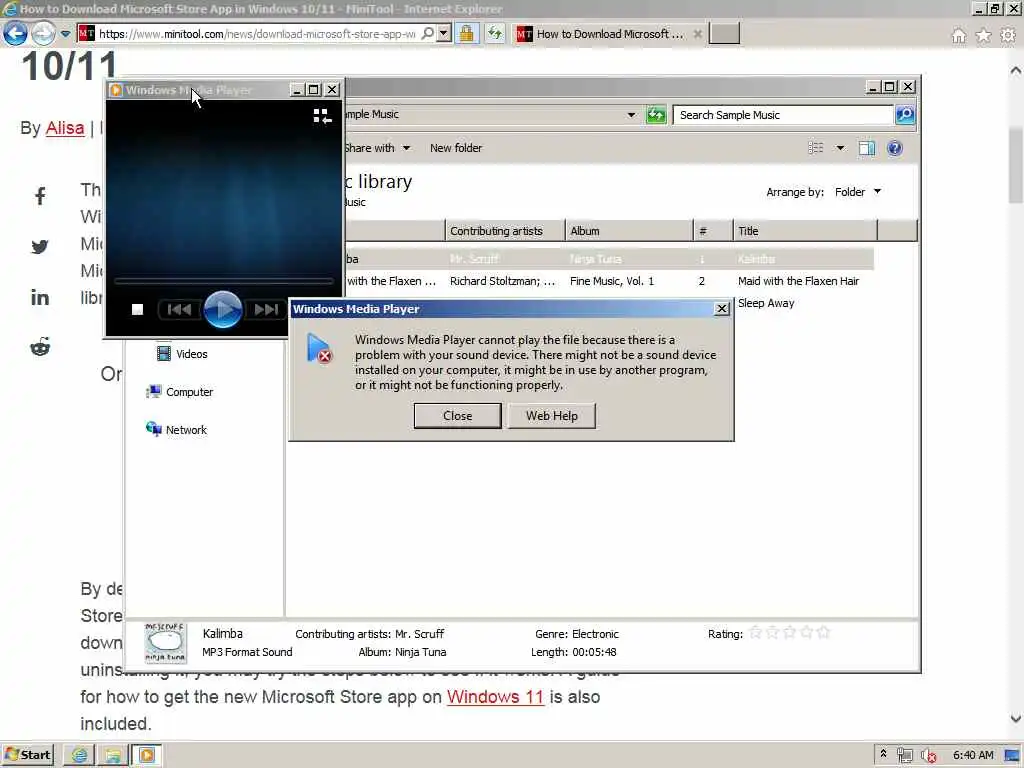Expand IE address bar autocomplete dropdown

point(444,33)
